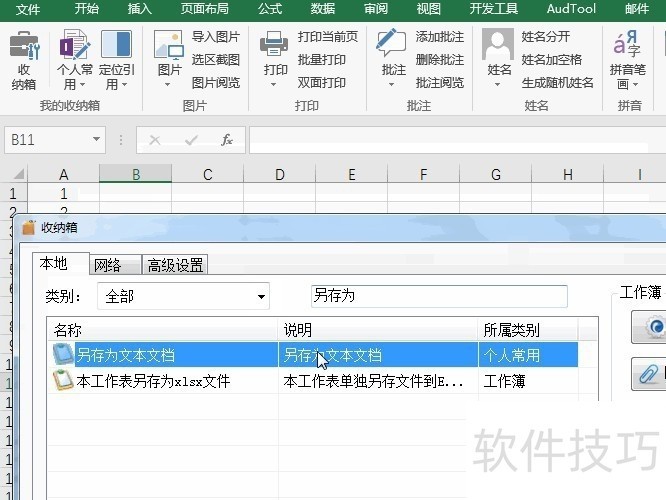Open the 个人常用 menu icon
This screenshot has width=666, height=500.
pyautogui.click(x=75, y=44)
